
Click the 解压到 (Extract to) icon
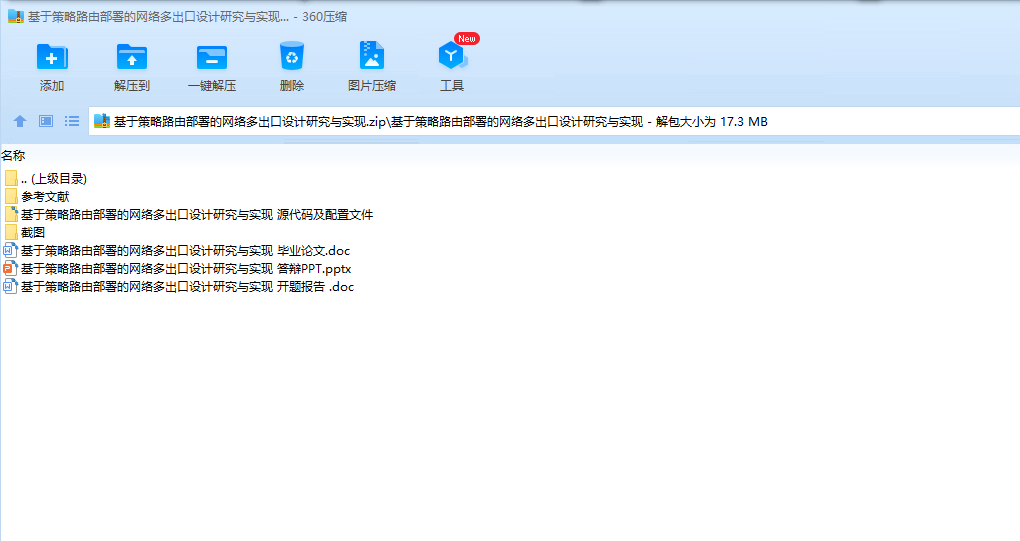[x=132, y=57]
